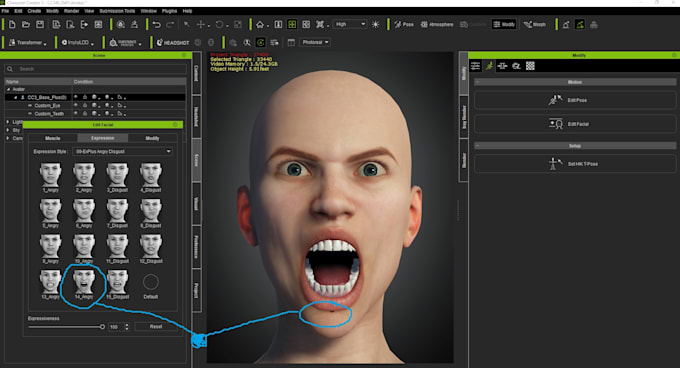Select the Expression tab in Edit Facial

coord(103,138)
